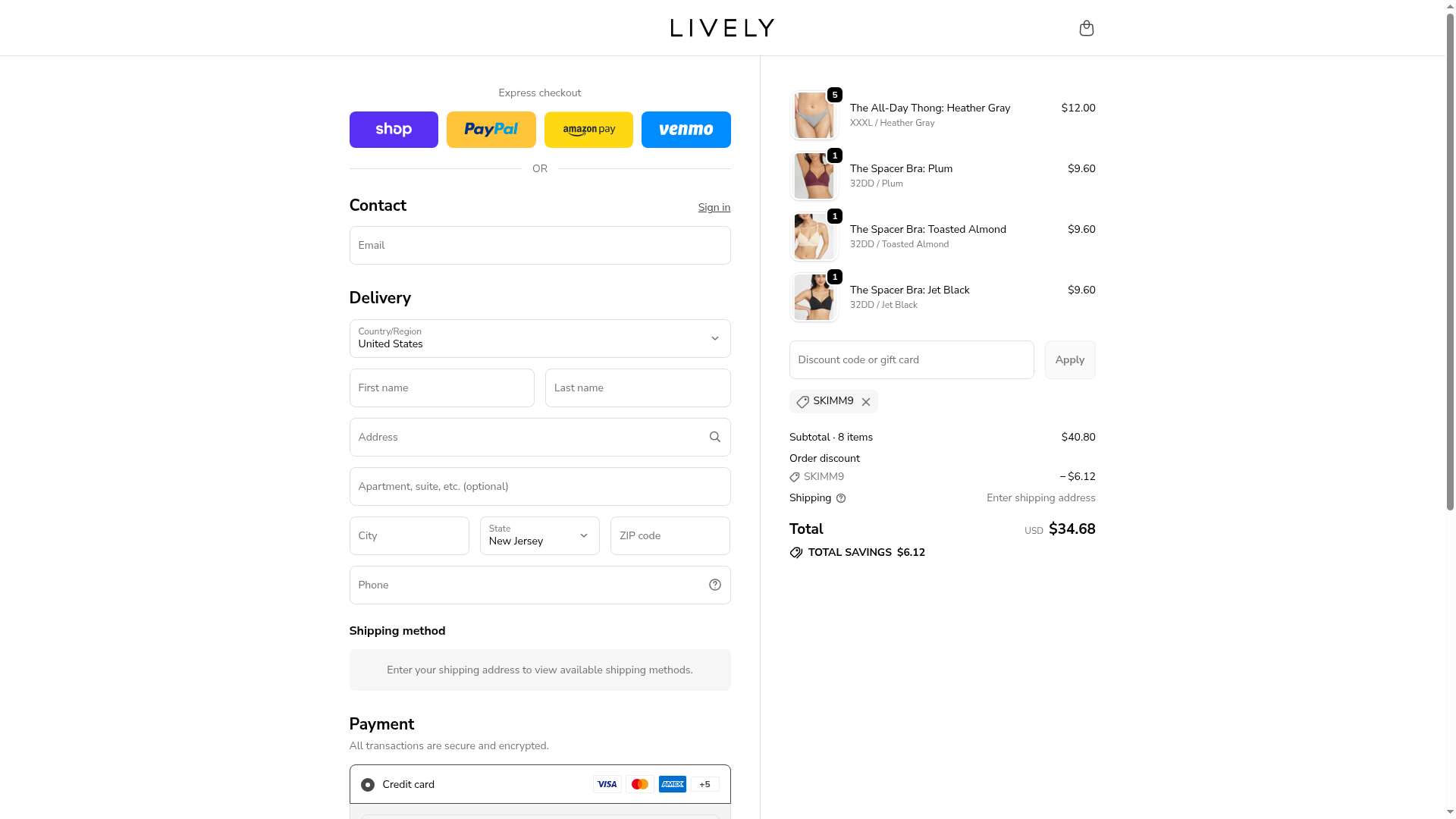Click the LIVELY logo
The width and height of the screenshot is (1456, 819).
(722, 28)
